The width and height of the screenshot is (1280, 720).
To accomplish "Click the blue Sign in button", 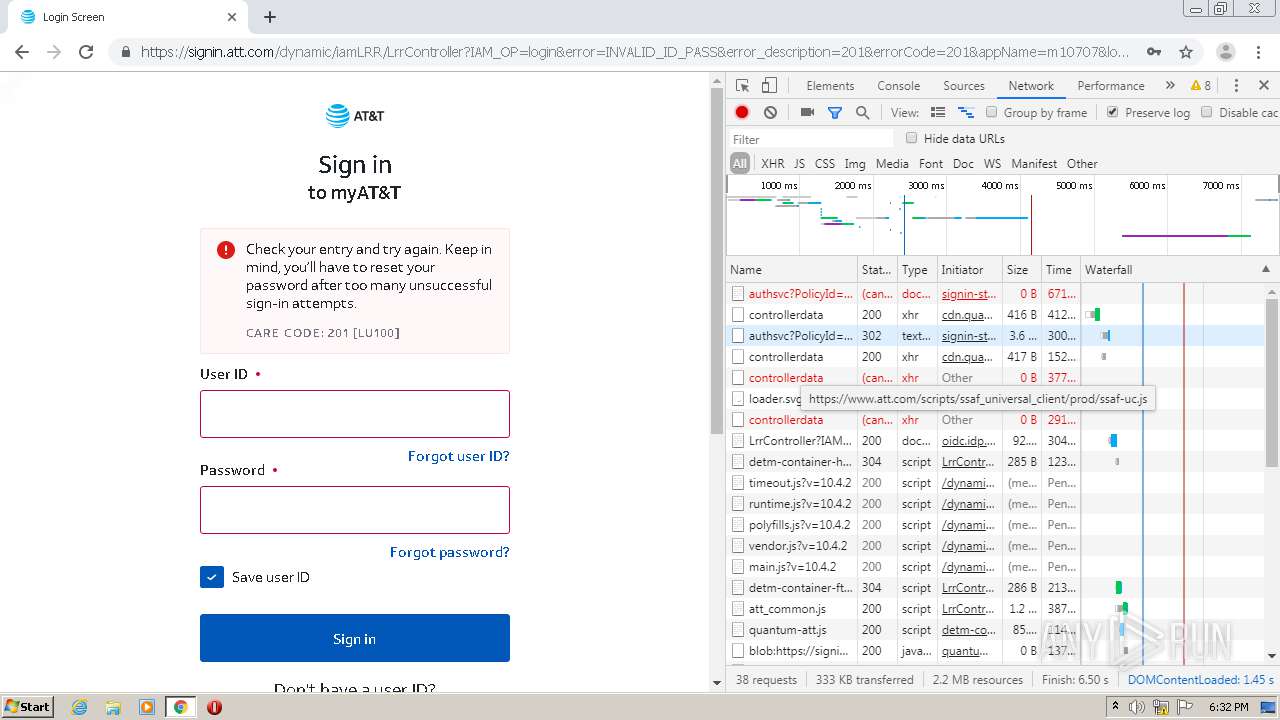I will coord(355,638).
